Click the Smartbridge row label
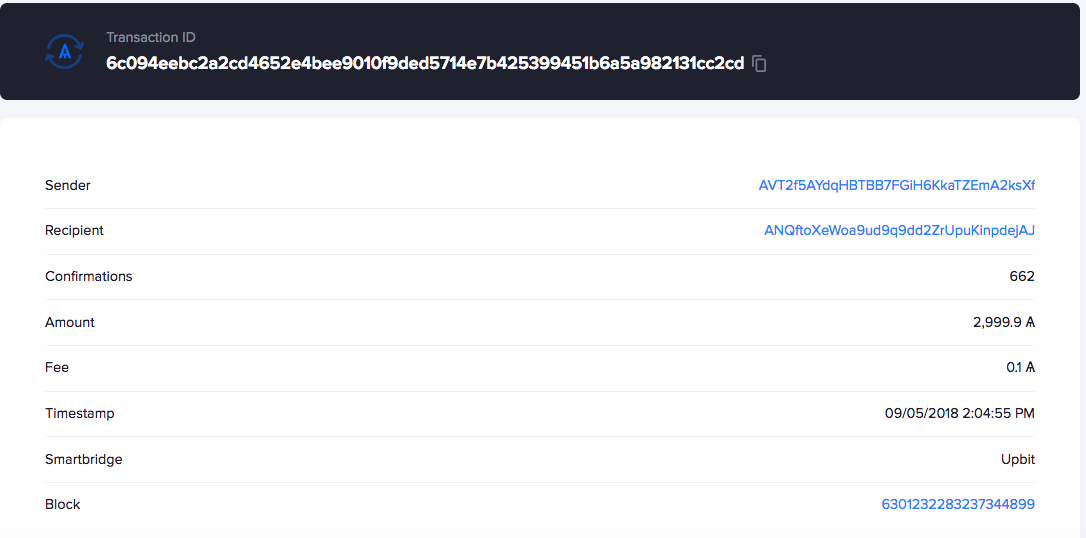The height and width of the screenshot is (538, 1086). coord(84,459)
